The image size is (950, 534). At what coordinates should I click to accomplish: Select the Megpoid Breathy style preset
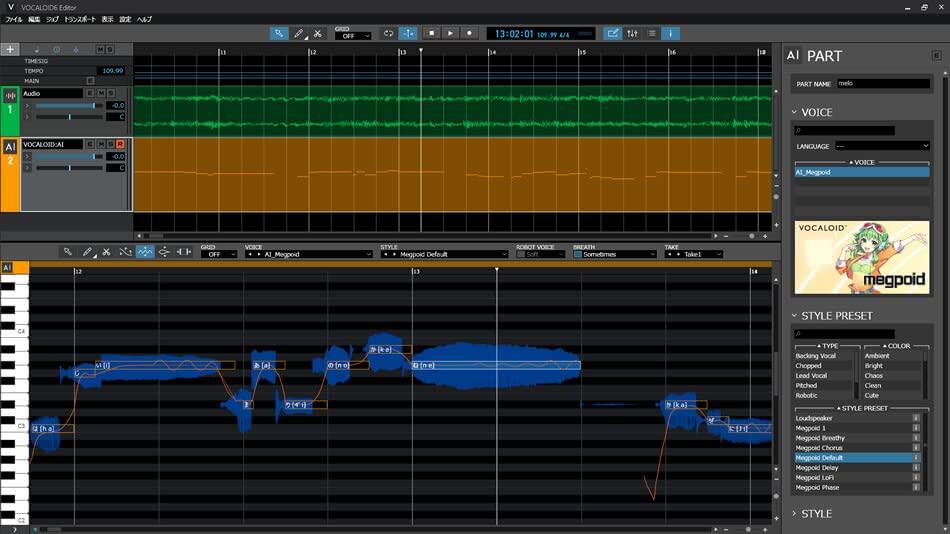(x=821, y=438)
